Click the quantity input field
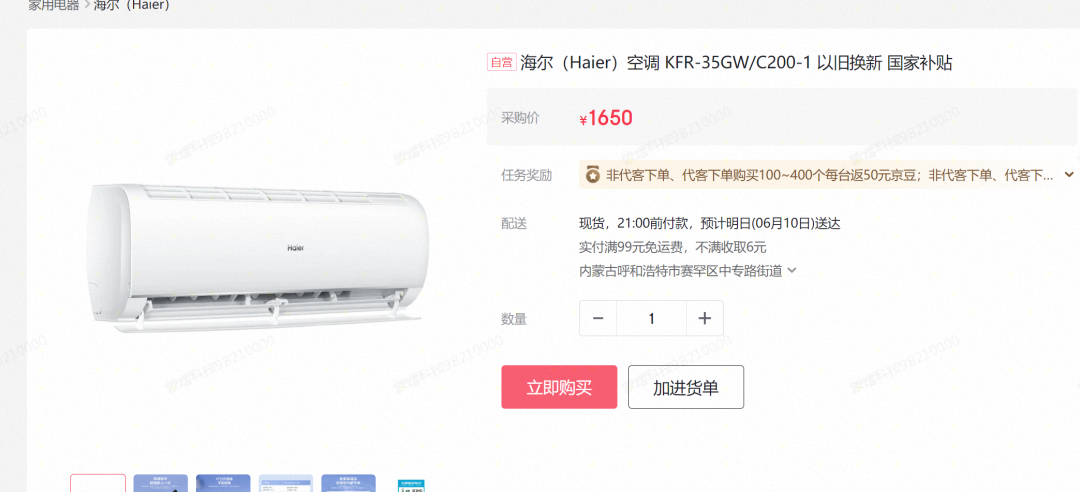 point(652,318)
